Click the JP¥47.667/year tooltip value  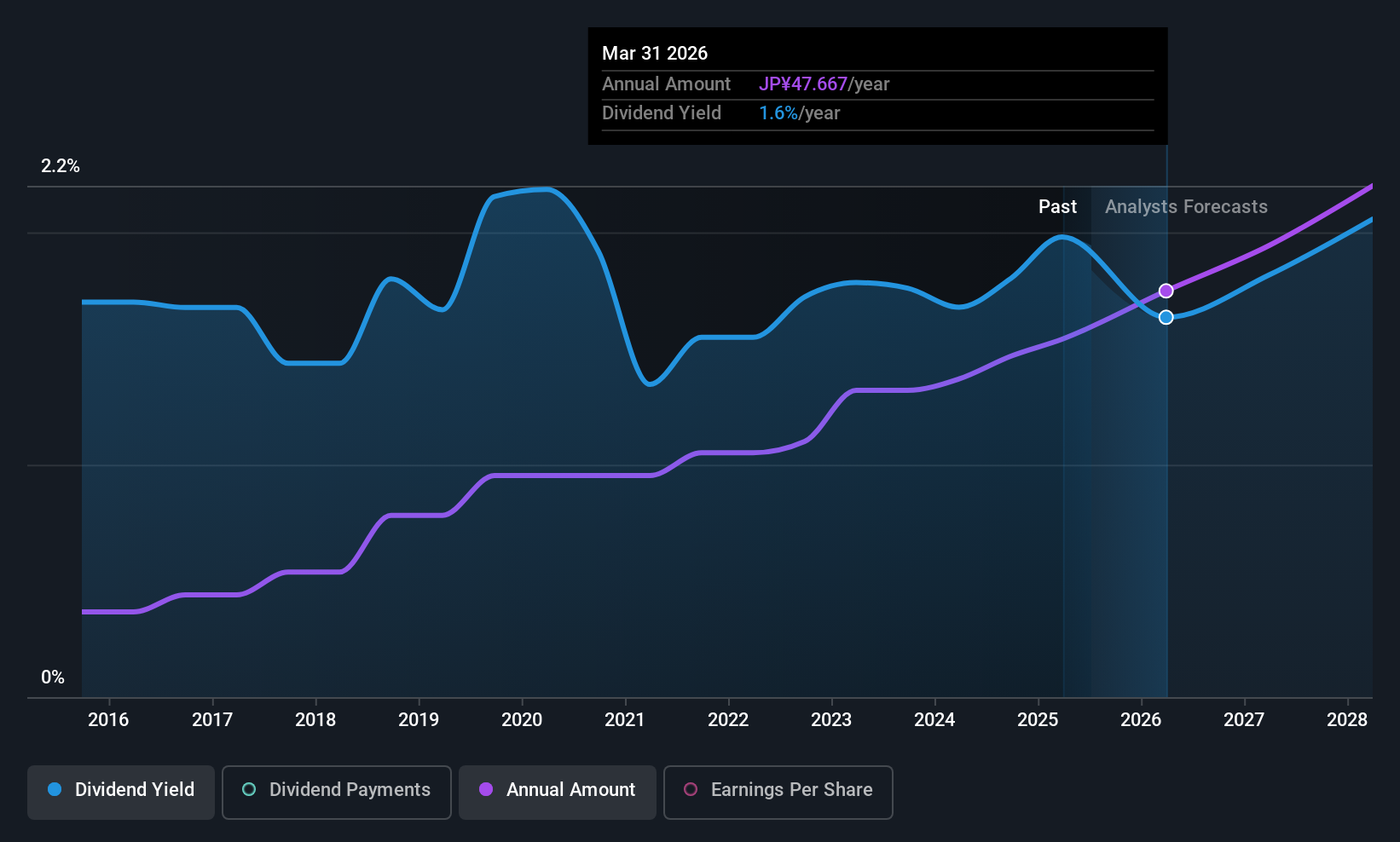[x=824, y=84]
